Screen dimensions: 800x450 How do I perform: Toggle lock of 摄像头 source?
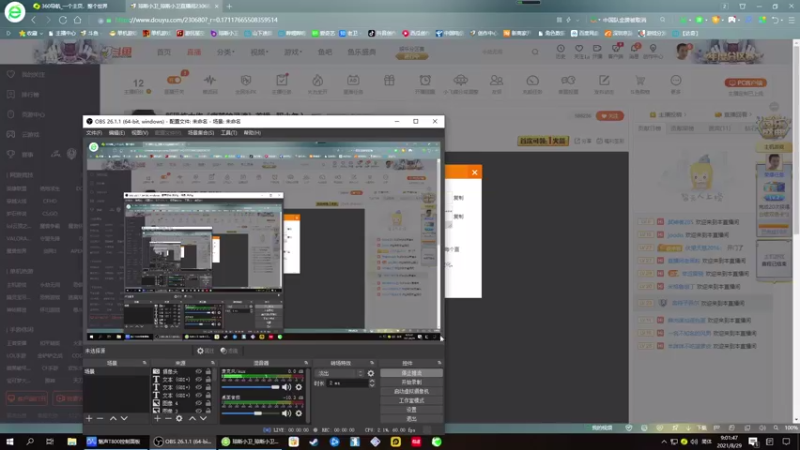pos(208,371)
